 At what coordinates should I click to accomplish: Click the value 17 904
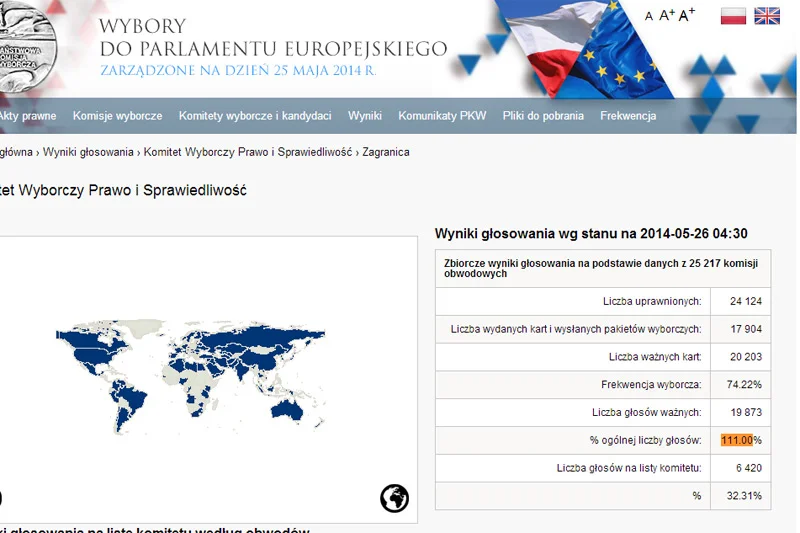(x=746, y=329)
